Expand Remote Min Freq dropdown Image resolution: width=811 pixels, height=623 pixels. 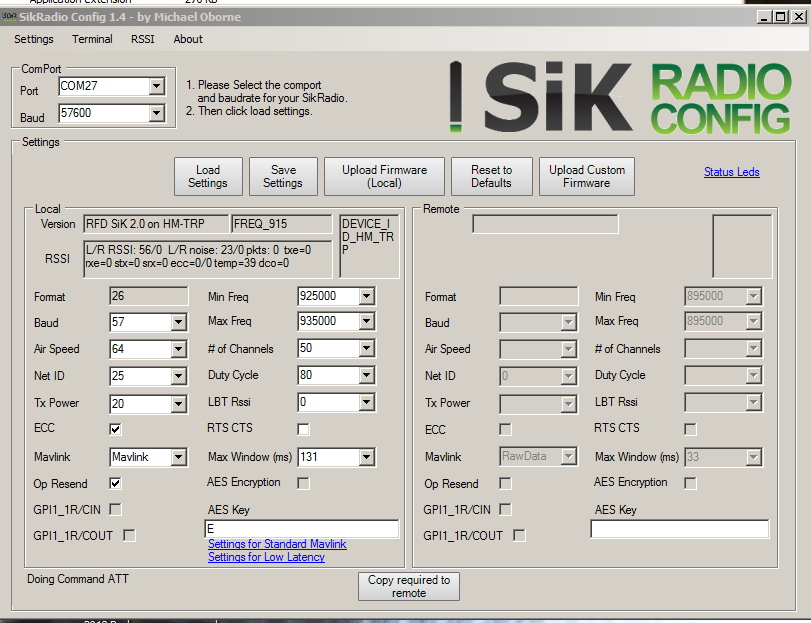[754, 296]
